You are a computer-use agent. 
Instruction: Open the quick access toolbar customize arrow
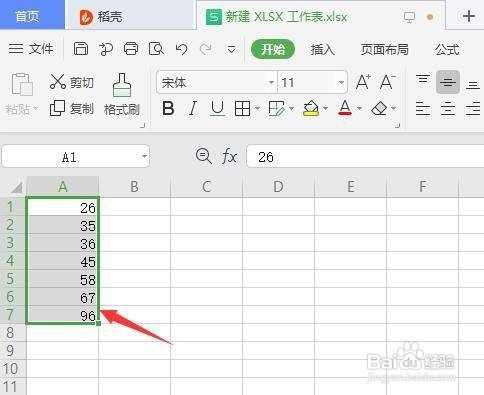[231, 50]
